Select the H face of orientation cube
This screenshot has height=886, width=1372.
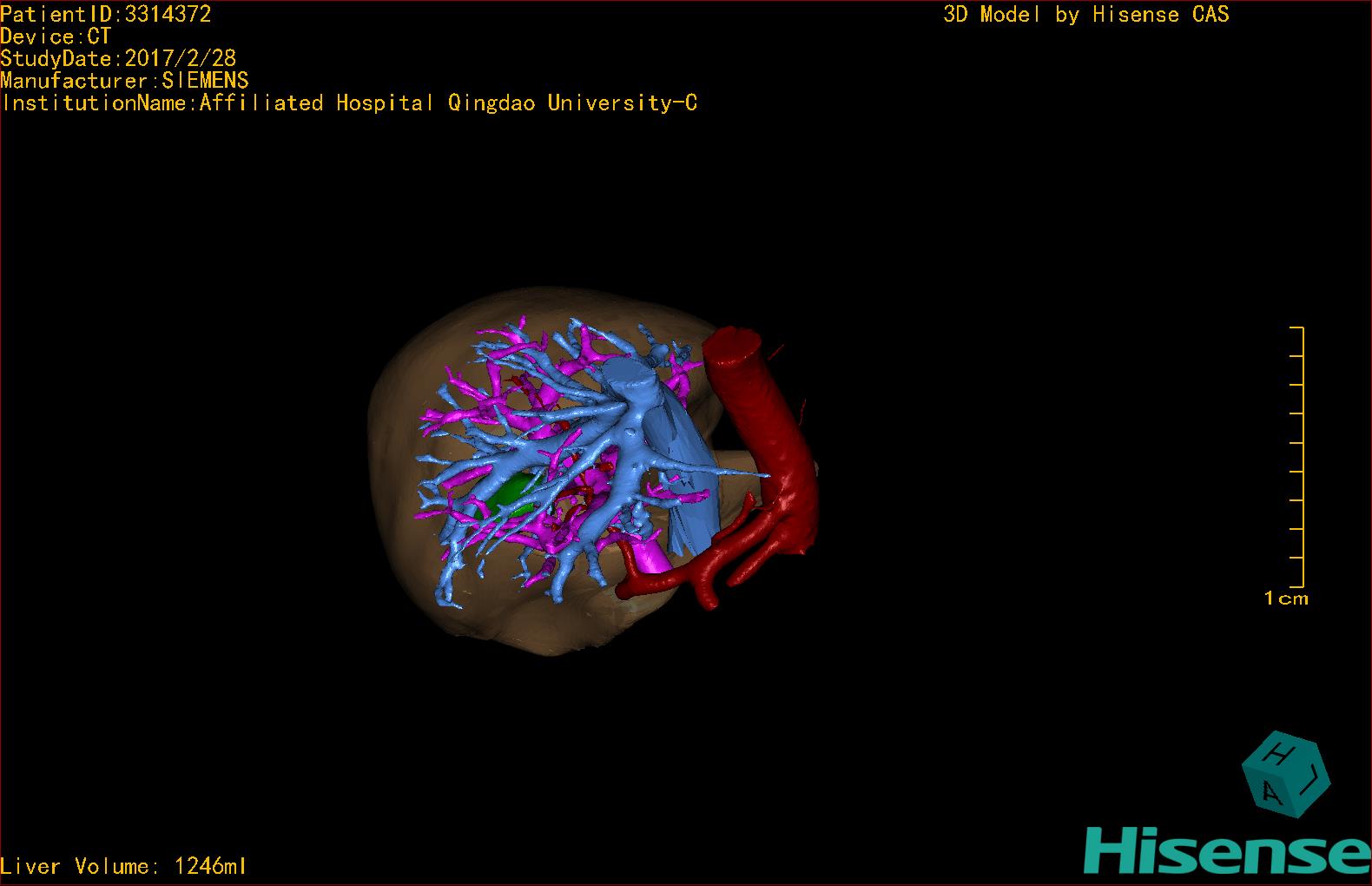point(1282,753)
